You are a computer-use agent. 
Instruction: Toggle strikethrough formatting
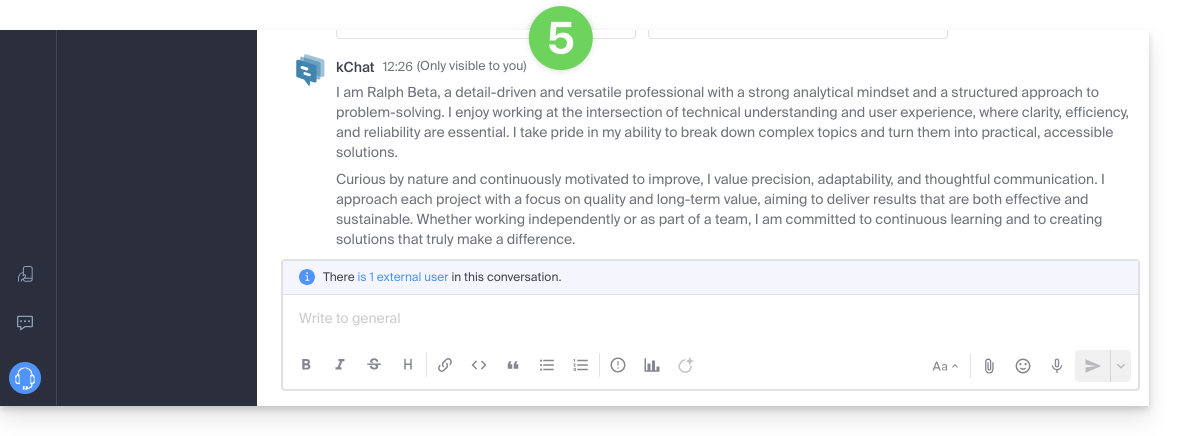click(x=374, y=365)
